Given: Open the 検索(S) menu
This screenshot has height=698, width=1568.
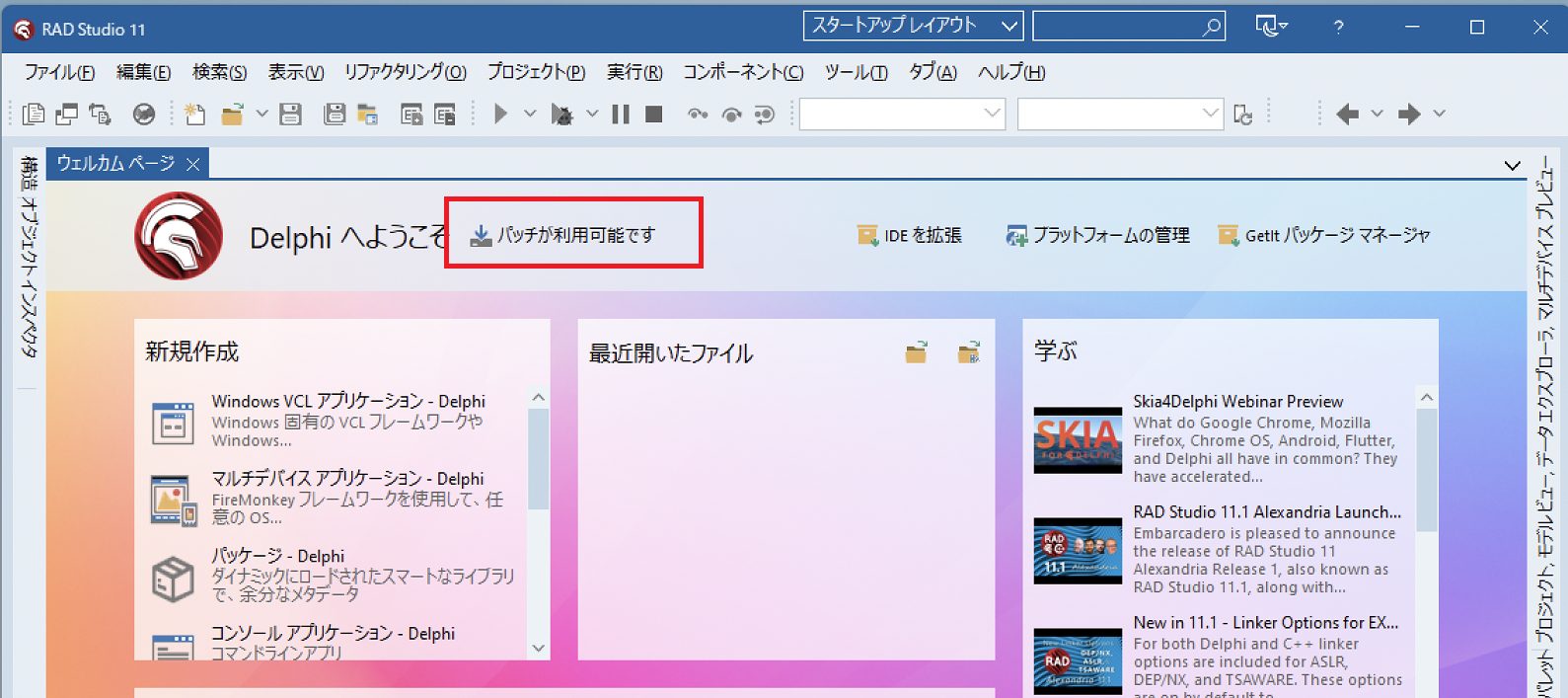Looking at the screenshot, I should pyautogui.click(x=219, y=72).
